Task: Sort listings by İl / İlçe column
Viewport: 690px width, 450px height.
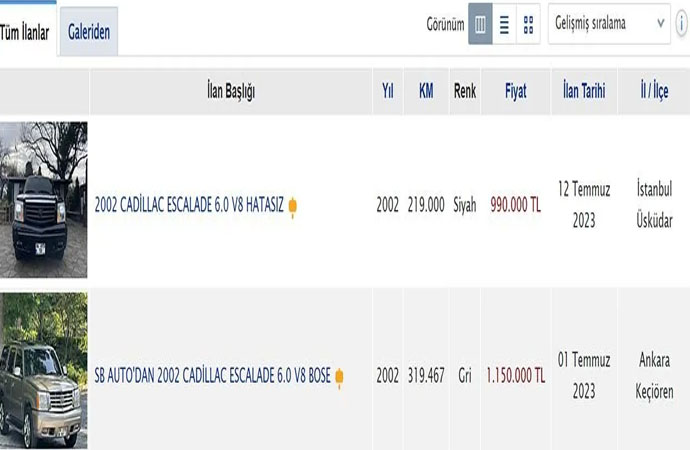Action: 654,91
